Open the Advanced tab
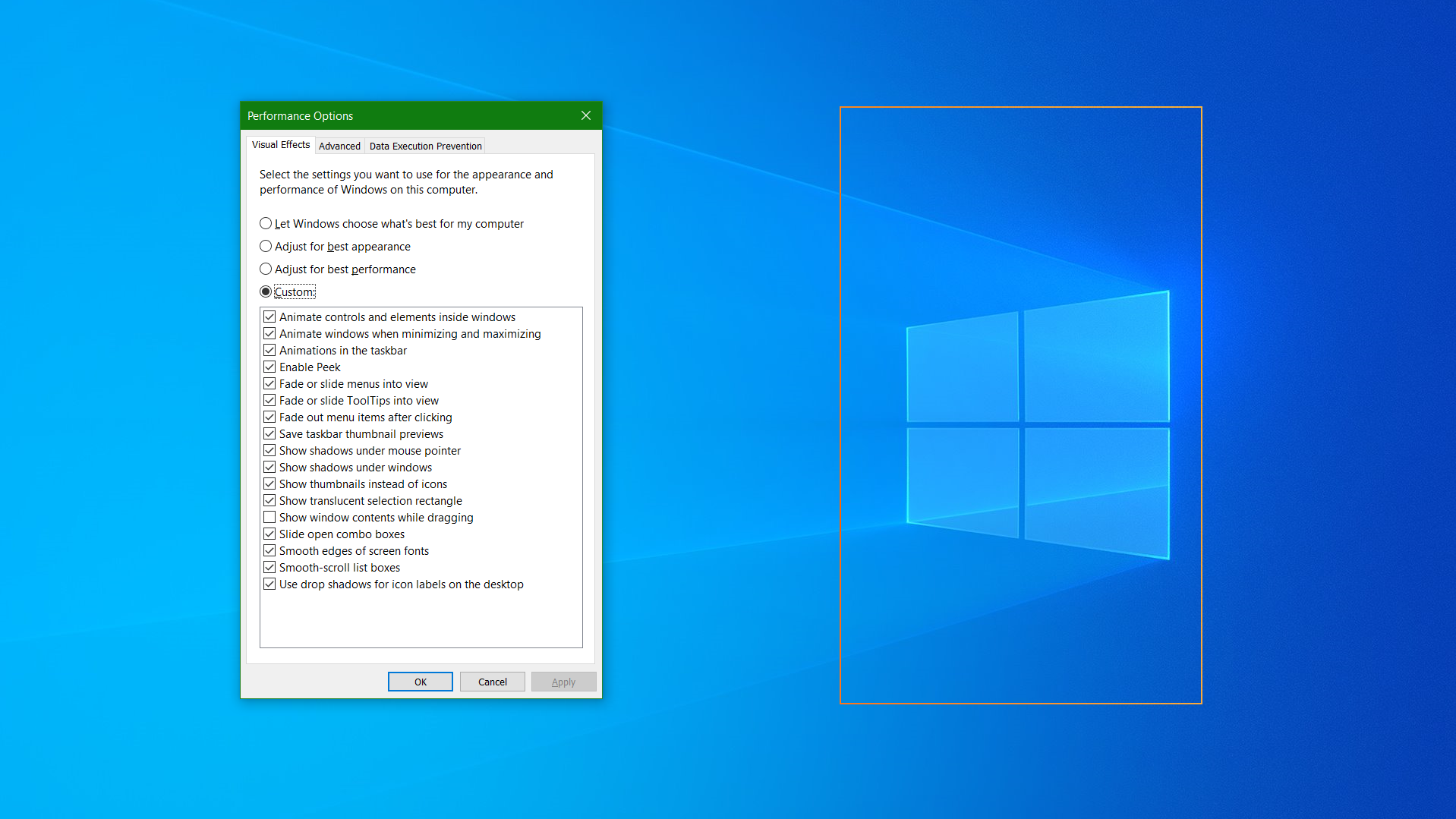1456x819 pixels. [339, 146]
